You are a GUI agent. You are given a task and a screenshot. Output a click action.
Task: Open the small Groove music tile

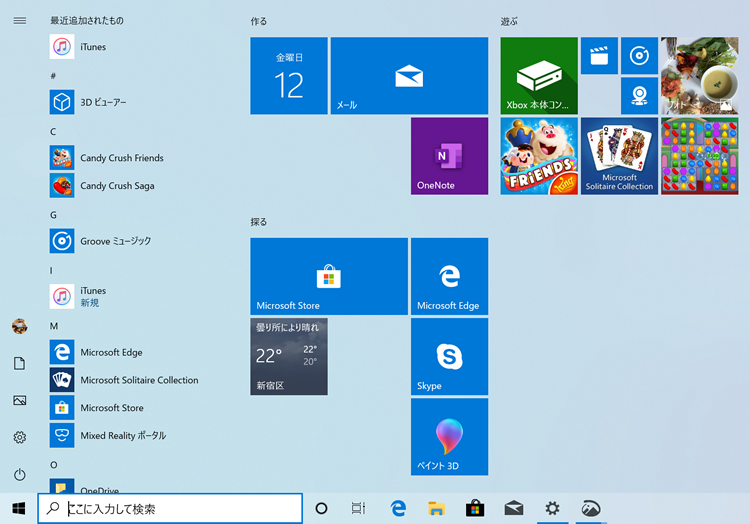tap(640, 55)
